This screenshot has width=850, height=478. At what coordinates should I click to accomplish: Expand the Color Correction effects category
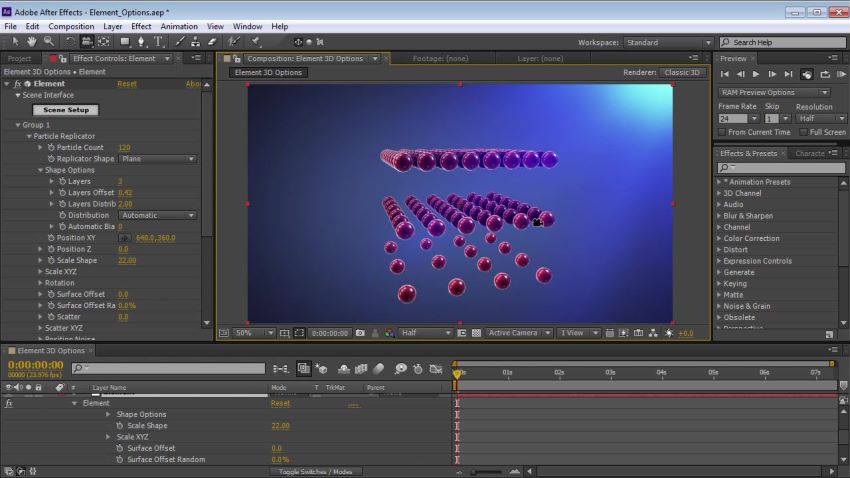719,238
